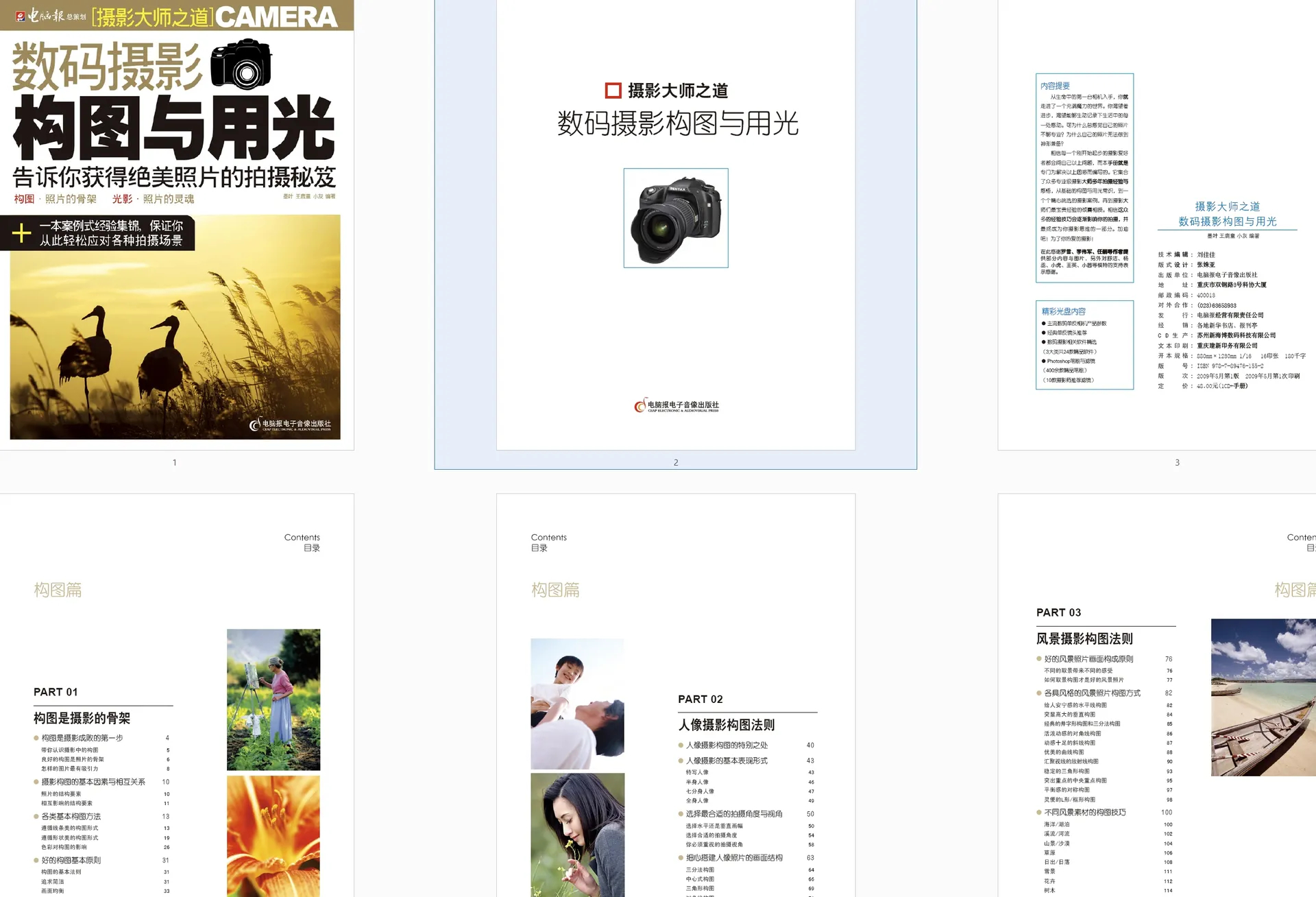Click the orange flower photo on page 4

pyautogui.click(x=273, y=835)
